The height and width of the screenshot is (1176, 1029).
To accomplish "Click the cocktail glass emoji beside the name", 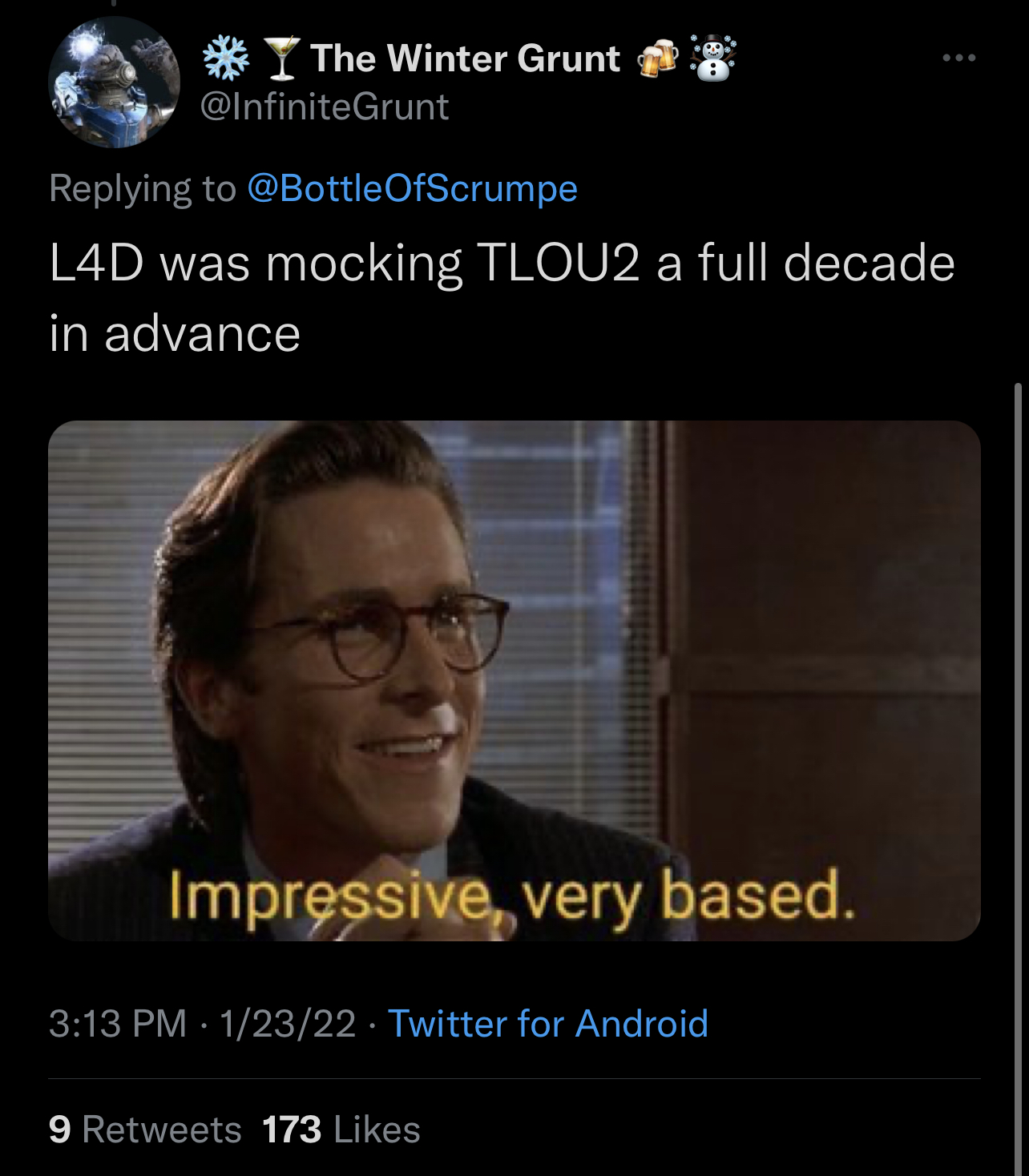I will point(282,58).
